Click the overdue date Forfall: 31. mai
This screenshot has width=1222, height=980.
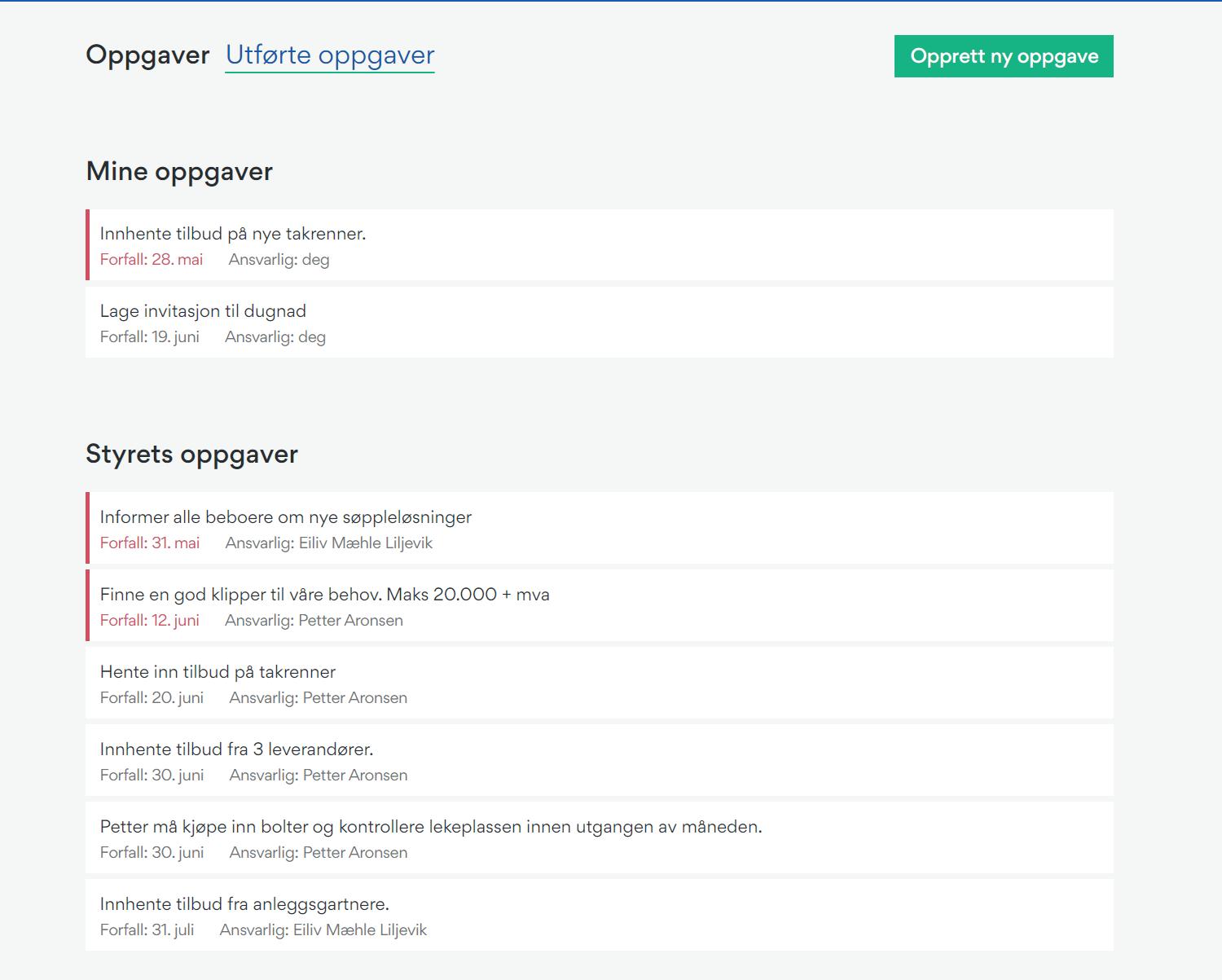[x=150, y=543]
